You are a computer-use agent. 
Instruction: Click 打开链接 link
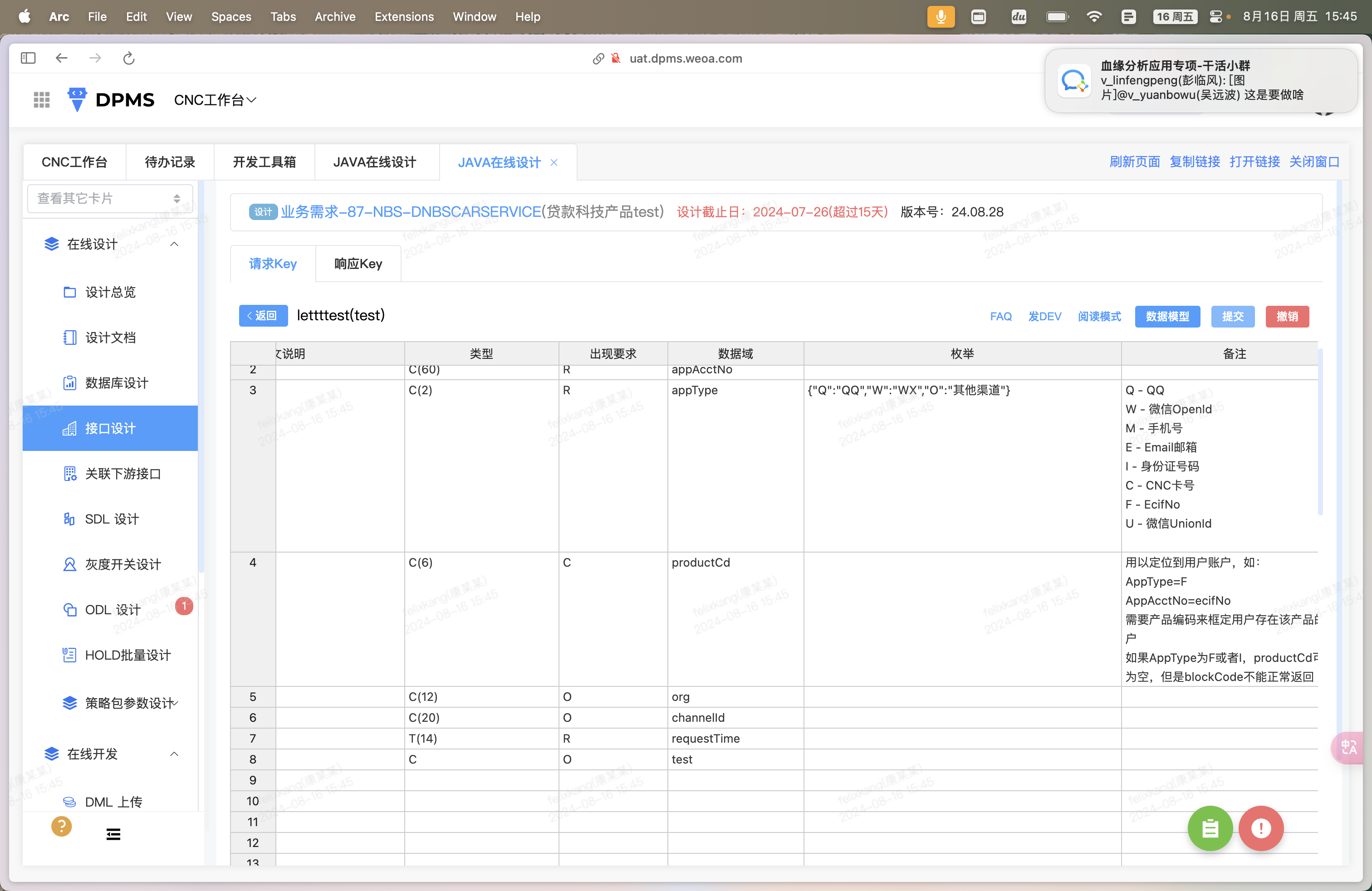(x=1254, y=162)
